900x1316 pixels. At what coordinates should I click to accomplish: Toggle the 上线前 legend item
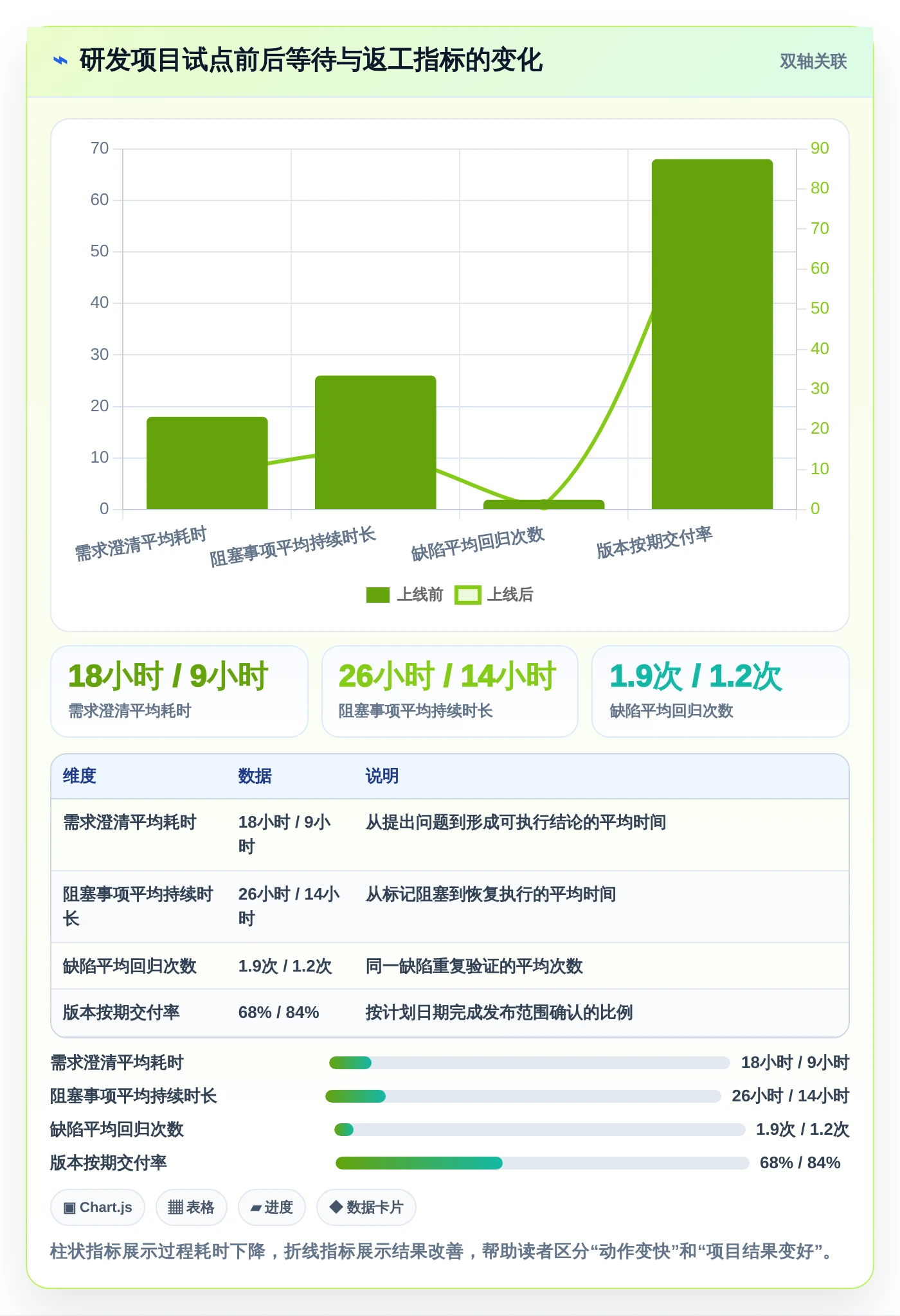pyautogui.click(x=404, y=595)
